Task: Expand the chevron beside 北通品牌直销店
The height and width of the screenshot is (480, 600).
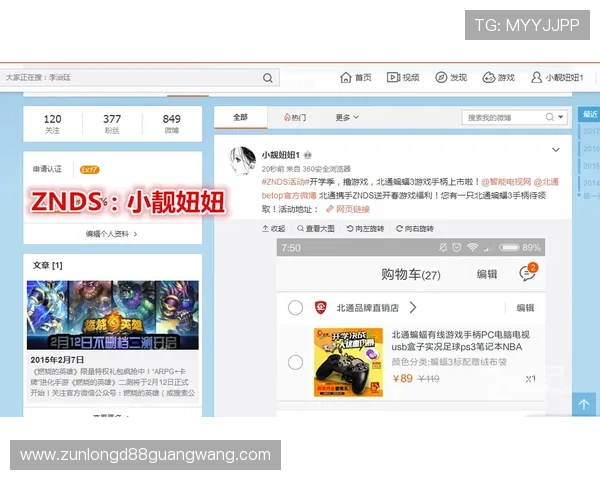Action: pyautogui.click(x=413, y=307)
